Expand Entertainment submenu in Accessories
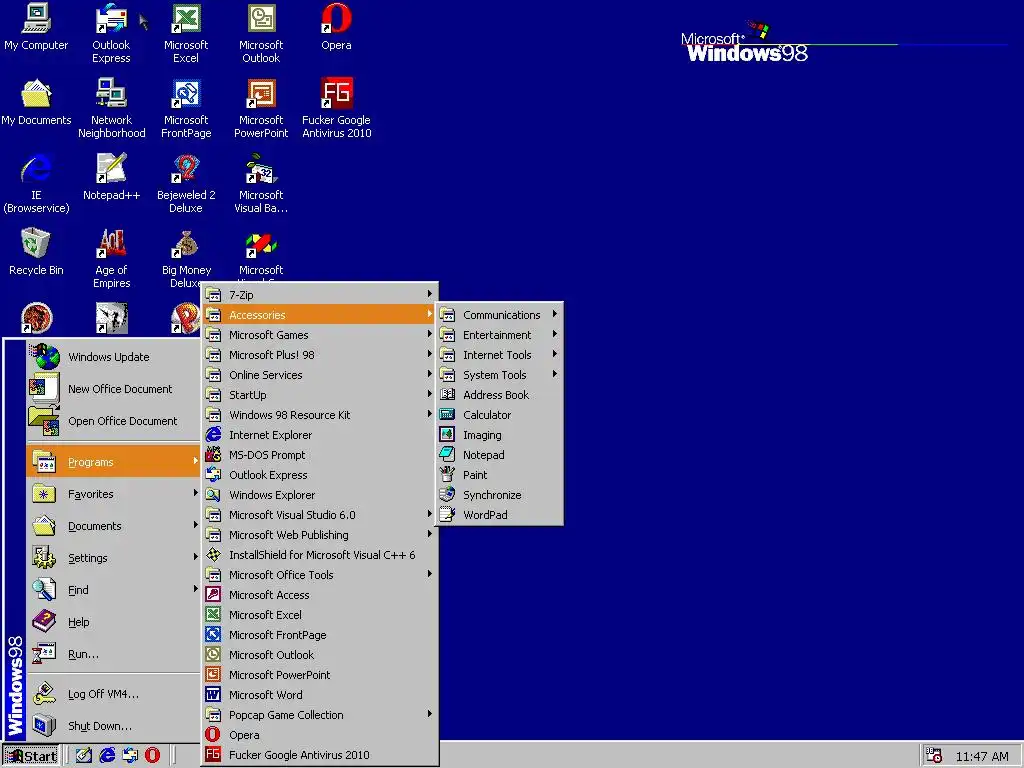This screenshot has width=1024, height=768. tap(500, 334)
